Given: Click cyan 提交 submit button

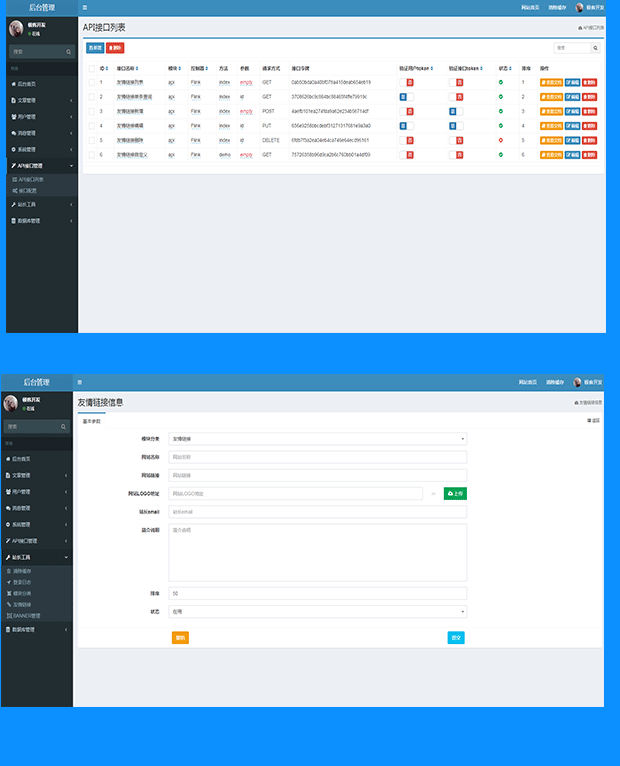Looking at the screenshot, I should 456,638.
